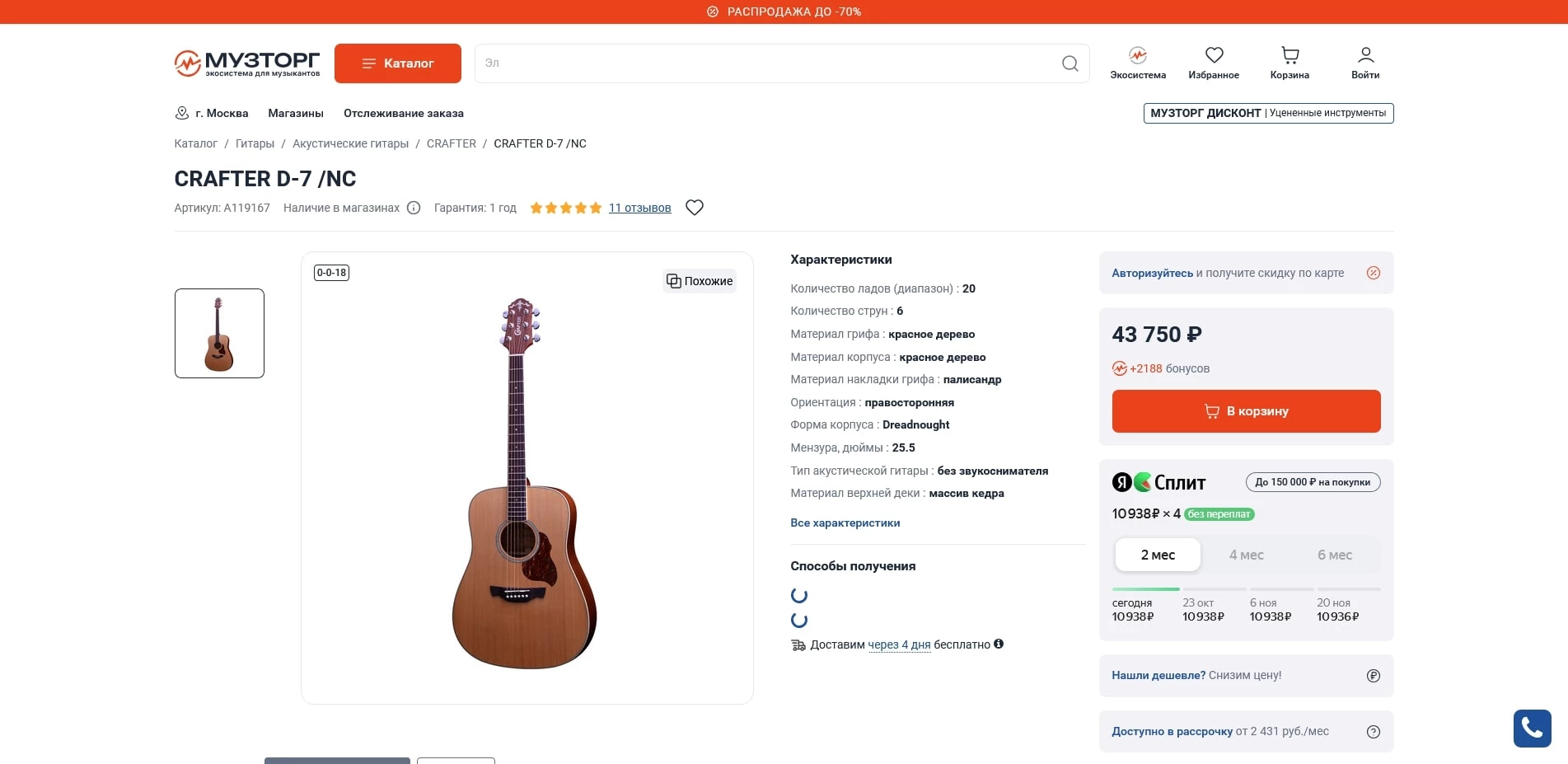
Task: Click the В корзину button
Action: [x=1245, y=410]
